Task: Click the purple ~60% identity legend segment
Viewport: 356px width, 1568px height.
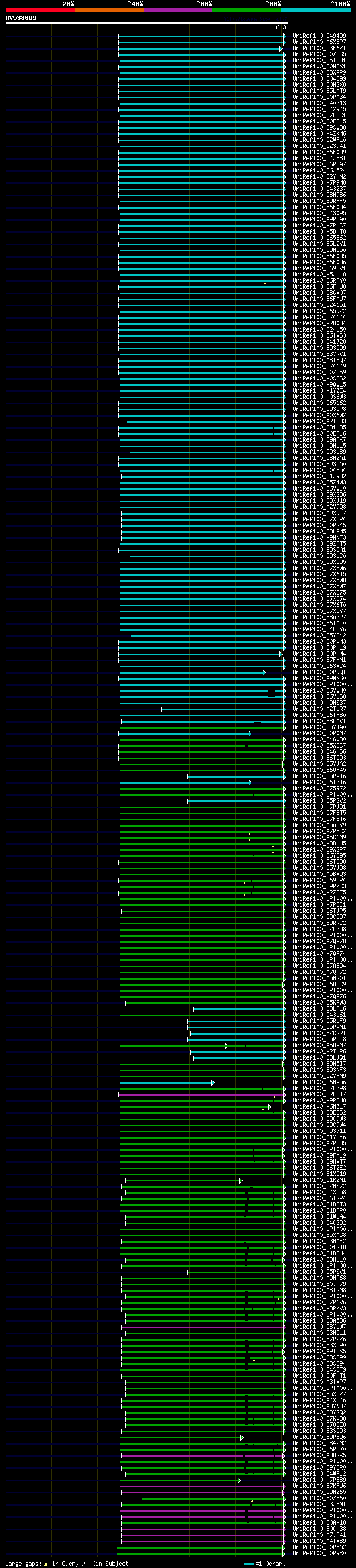Action: pyautogui.click(x=179, y=10)
